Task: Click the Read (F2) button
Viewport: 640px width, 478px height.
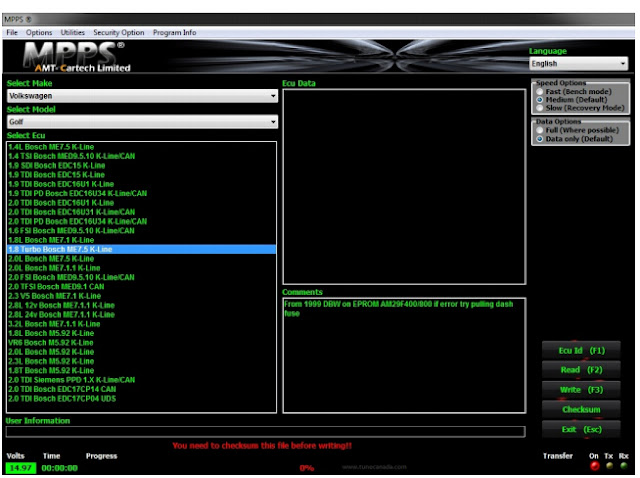Action: (581, 370)
